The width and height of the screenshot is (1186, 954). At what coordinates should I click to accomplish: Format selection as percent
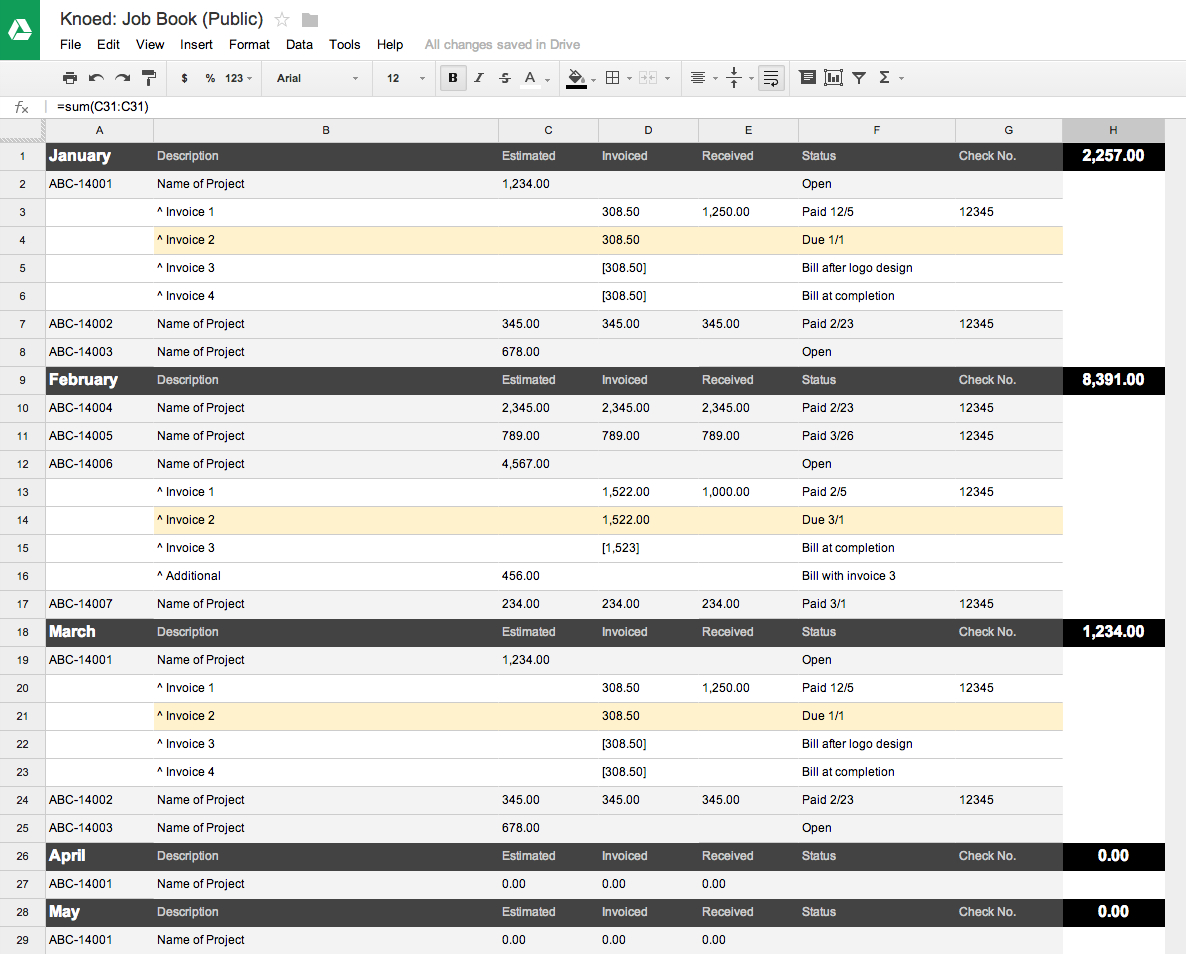(x=211, y=78)
